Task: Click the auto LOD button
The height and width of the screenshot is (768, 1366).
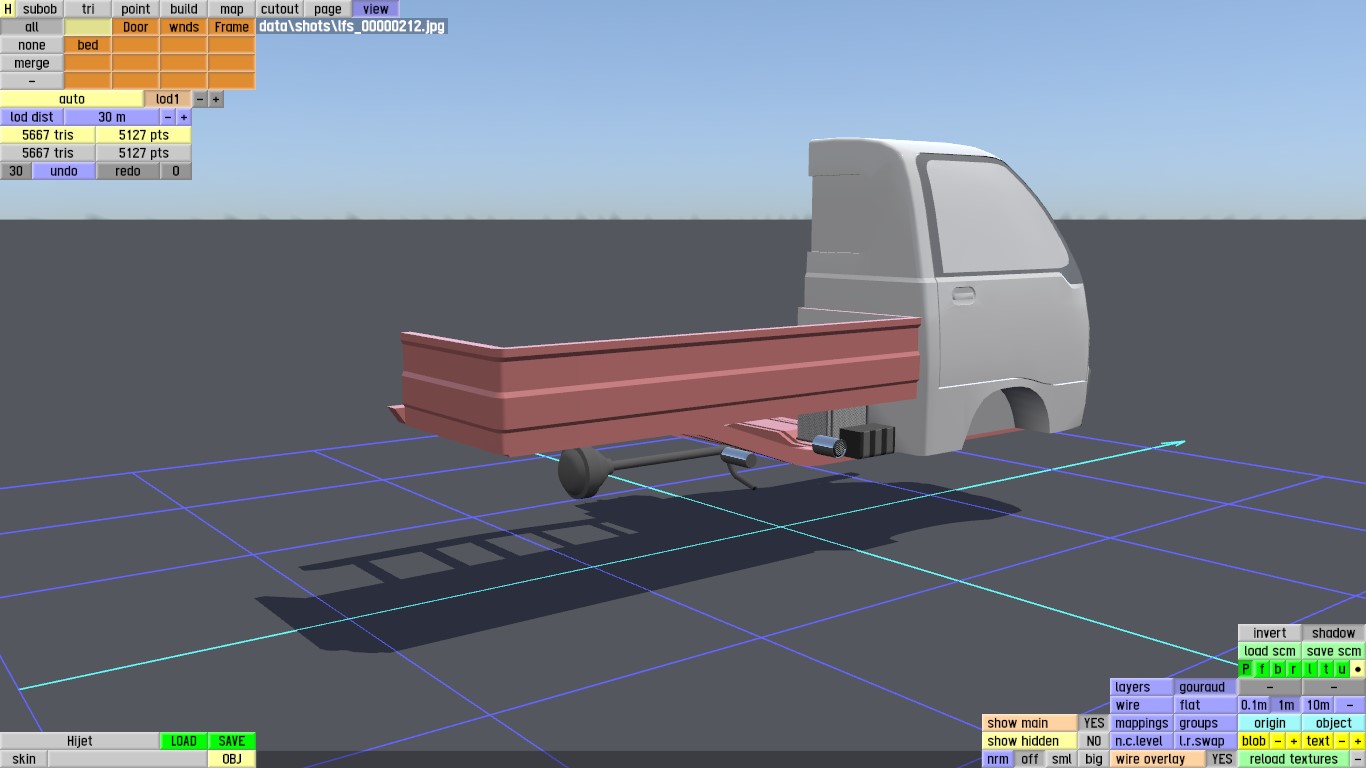Action: 72,99
